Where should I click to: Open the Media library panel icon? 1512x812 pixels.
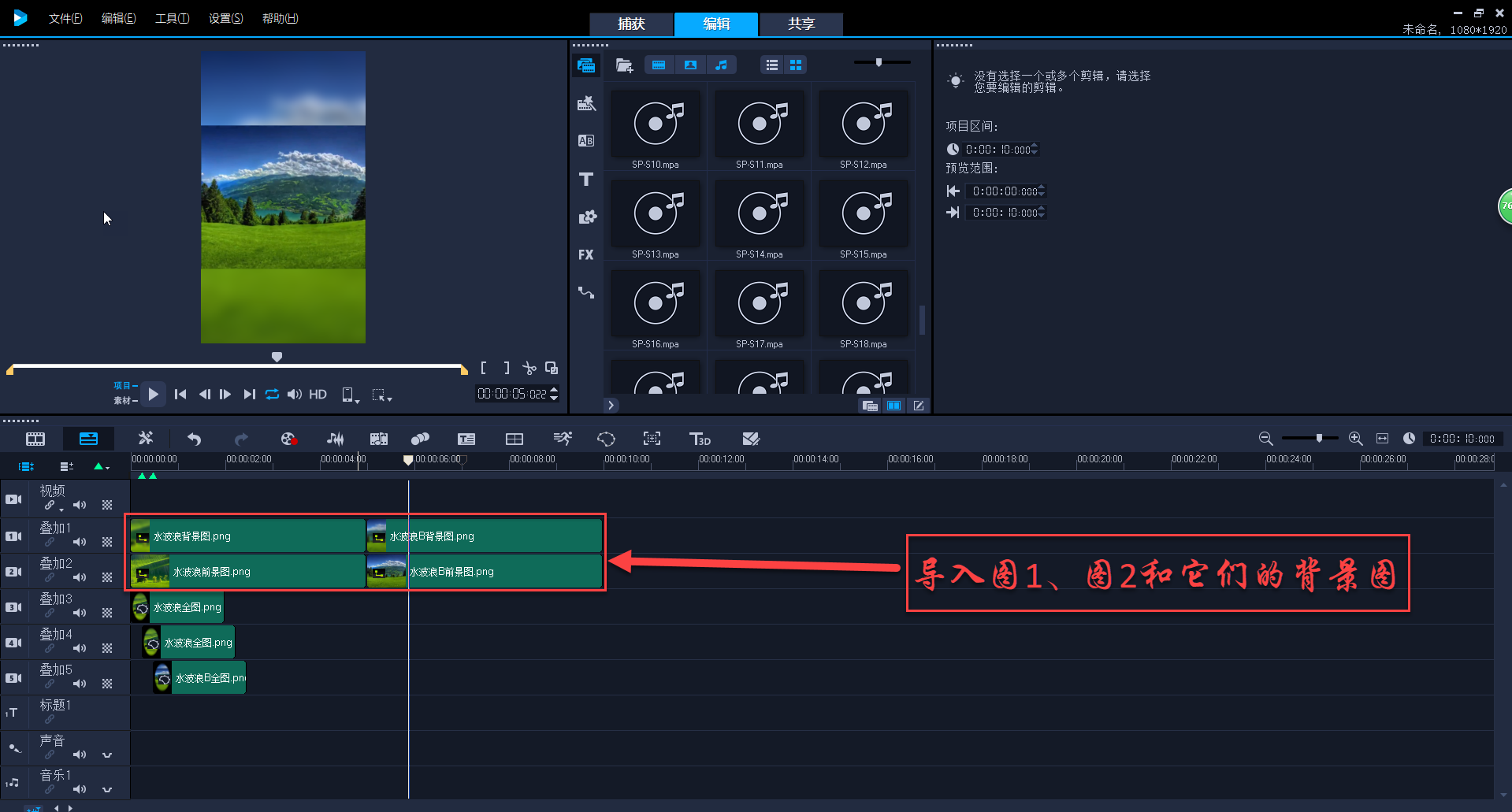[585, 65]
